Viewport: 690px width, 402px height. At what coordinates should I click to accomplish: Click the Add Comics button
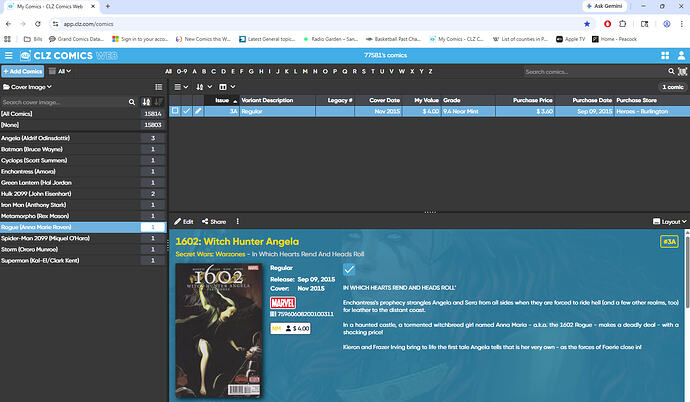pyautogui.click(x=22, y=71)
